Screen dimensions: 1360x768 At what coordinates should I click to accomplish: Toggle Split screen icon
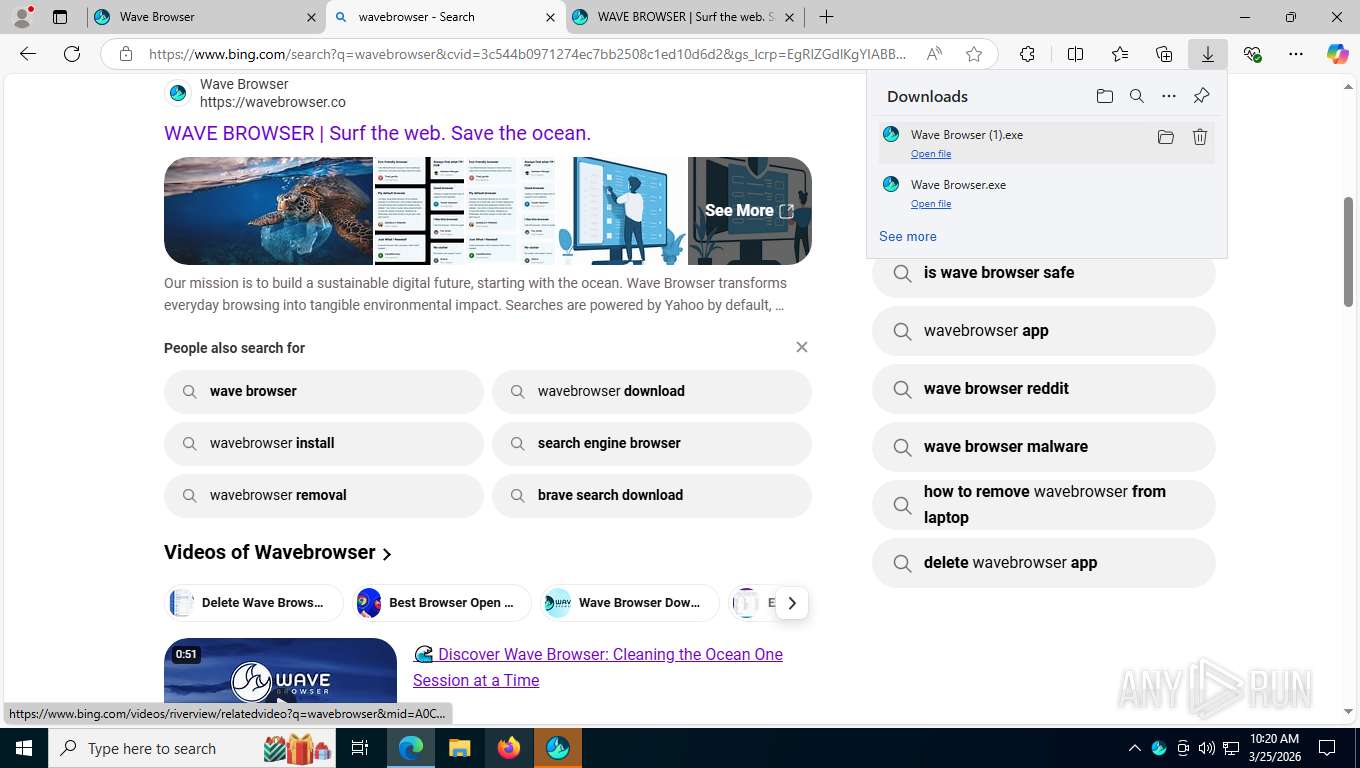1075,54
